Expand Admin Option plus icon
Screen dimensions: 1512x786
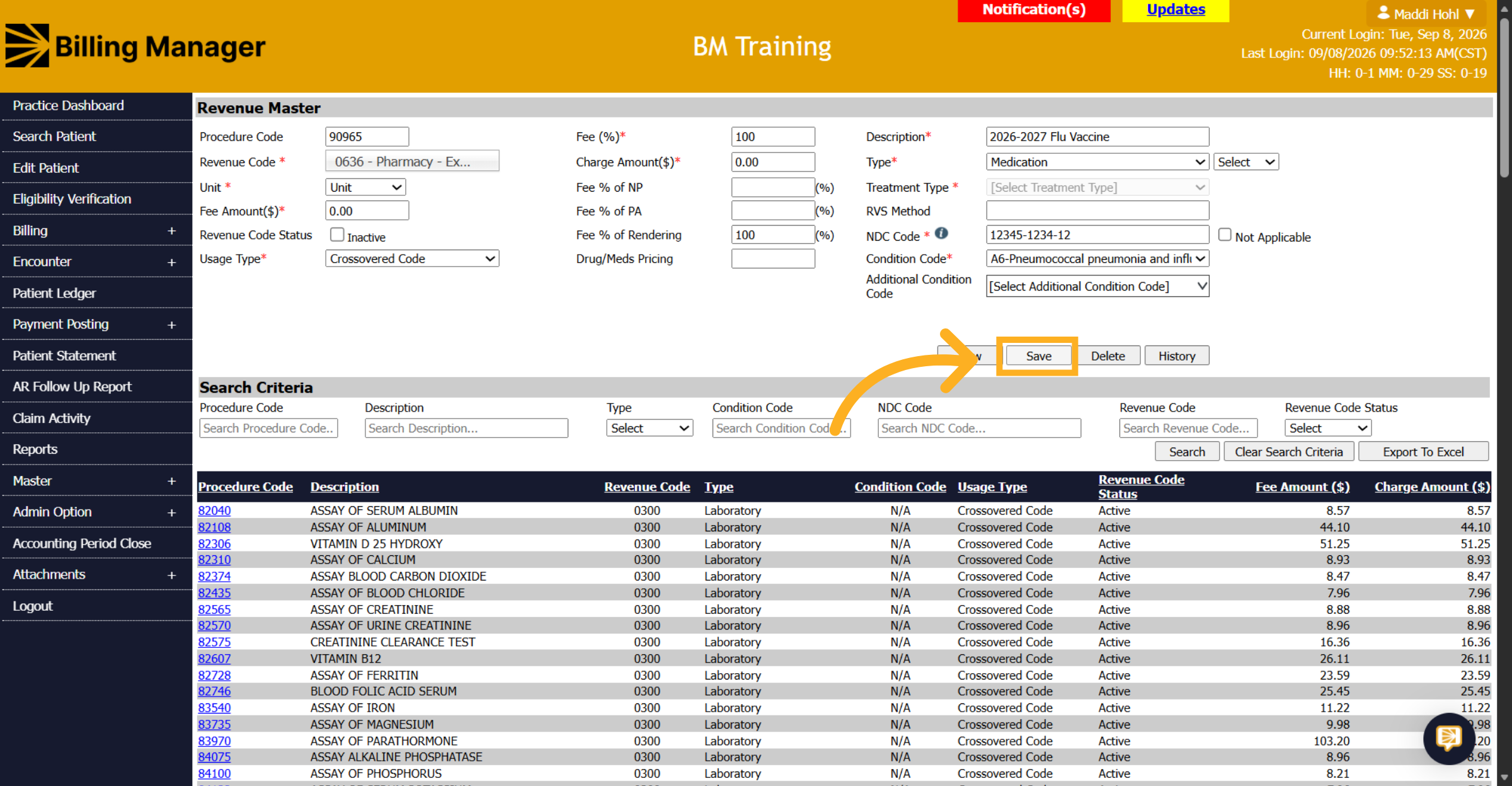tap(171, 512)
